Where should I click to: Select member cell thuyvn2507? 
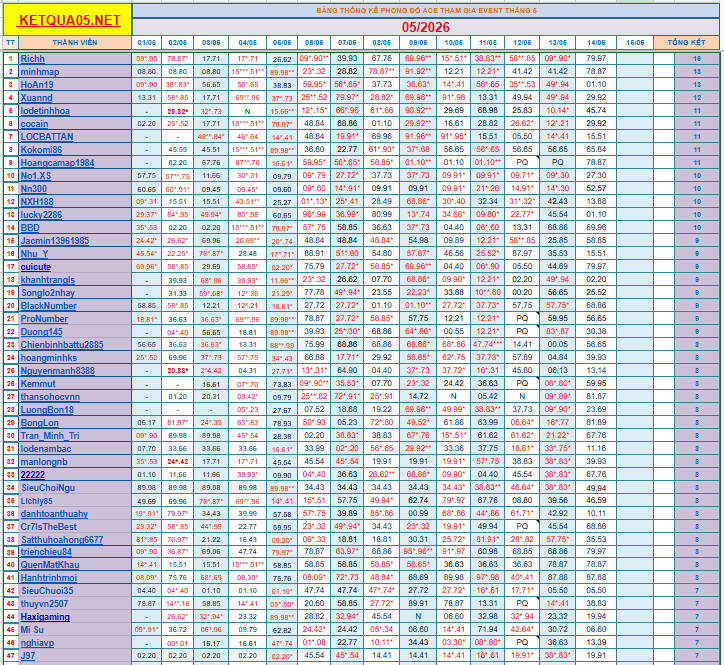(x=75, y=603)
